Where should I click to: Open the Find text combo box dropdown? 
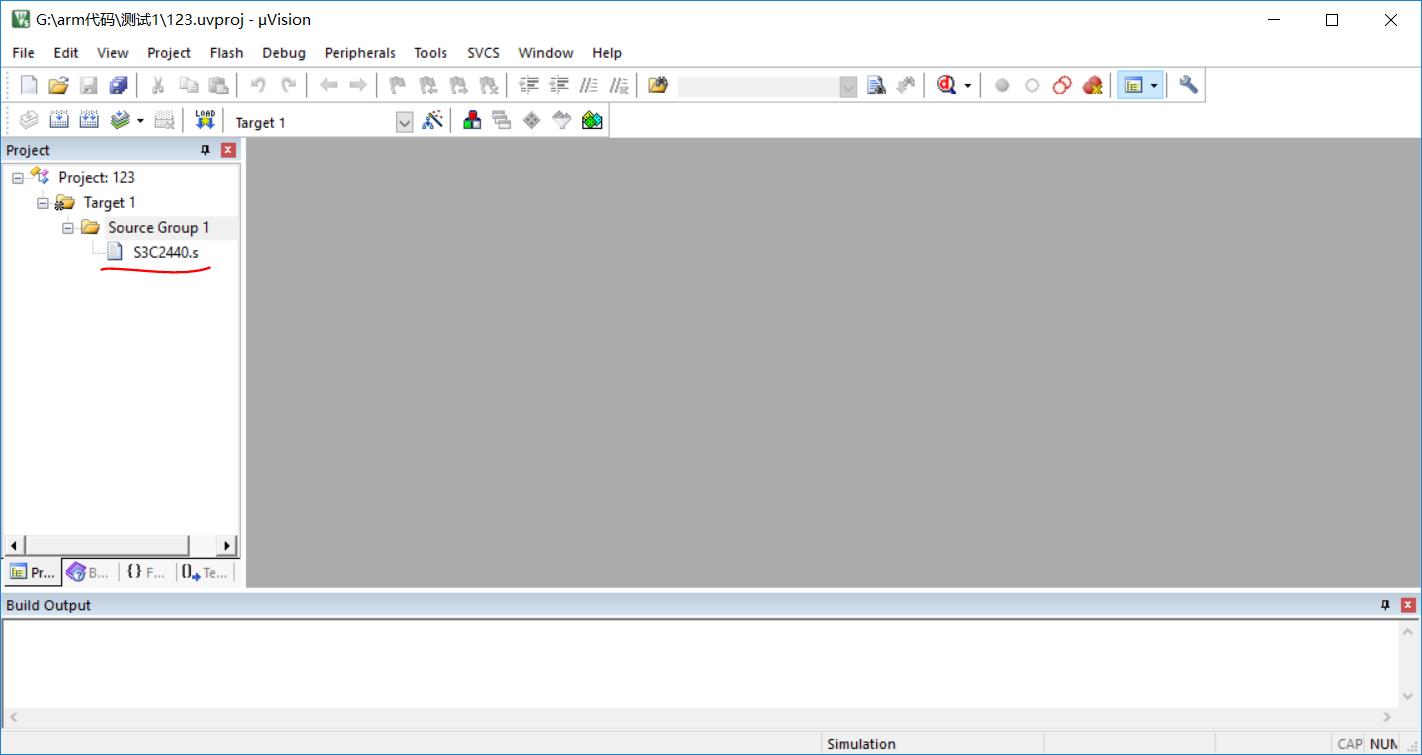[849, 87]
